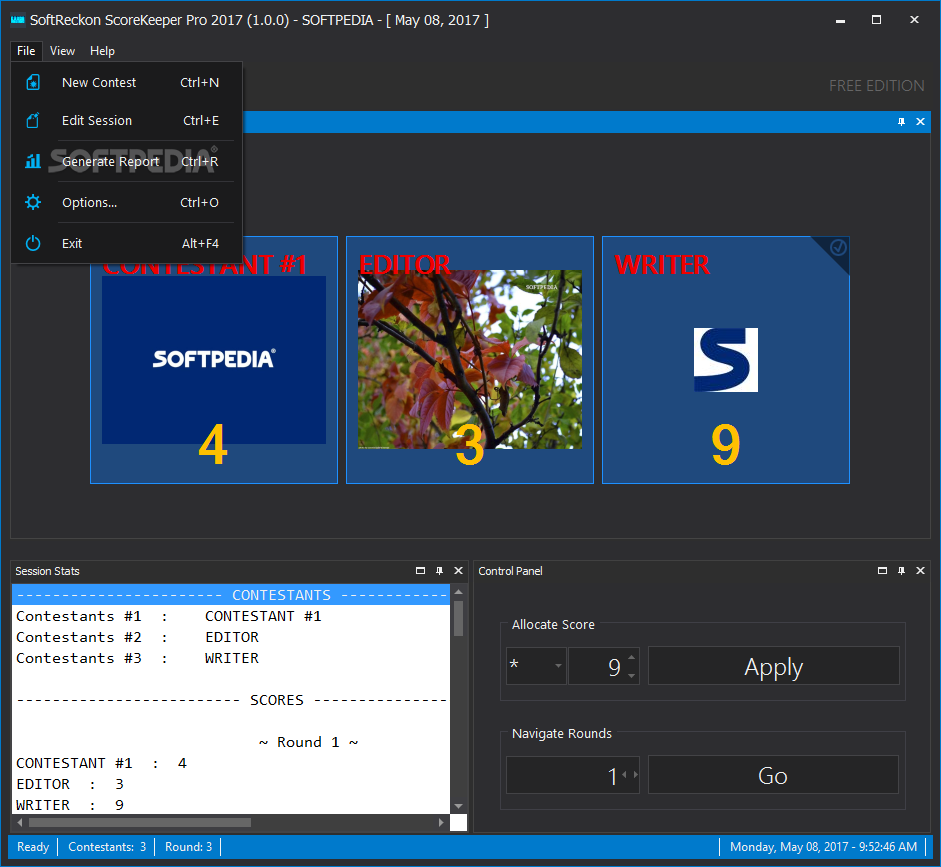Choose New Contest from File menu

pos(127,82)
